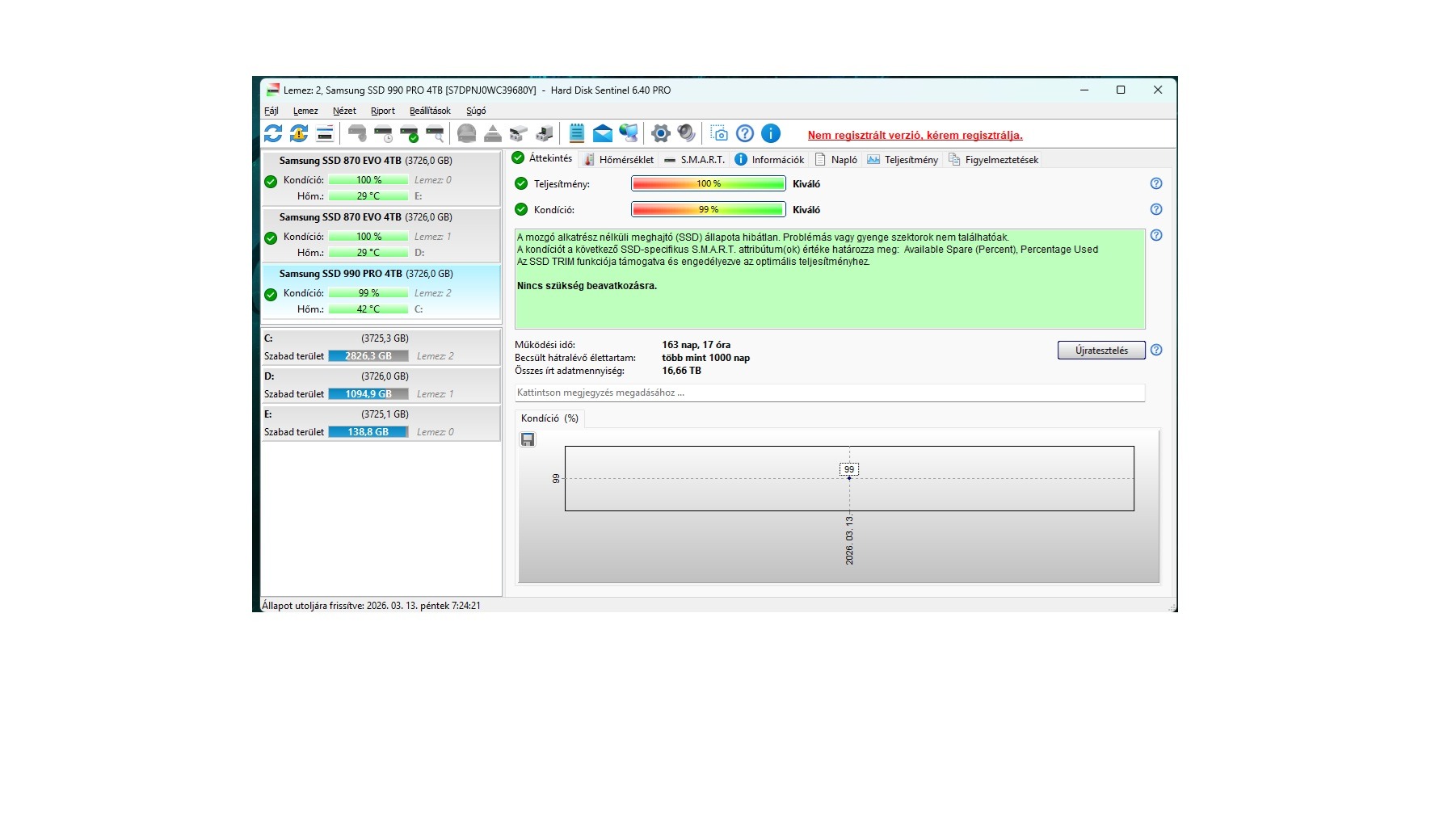Click the disk panel list toolbar icon
Image resolution: width=1456 pixels, height=840 pixels.
coord(325,133)
